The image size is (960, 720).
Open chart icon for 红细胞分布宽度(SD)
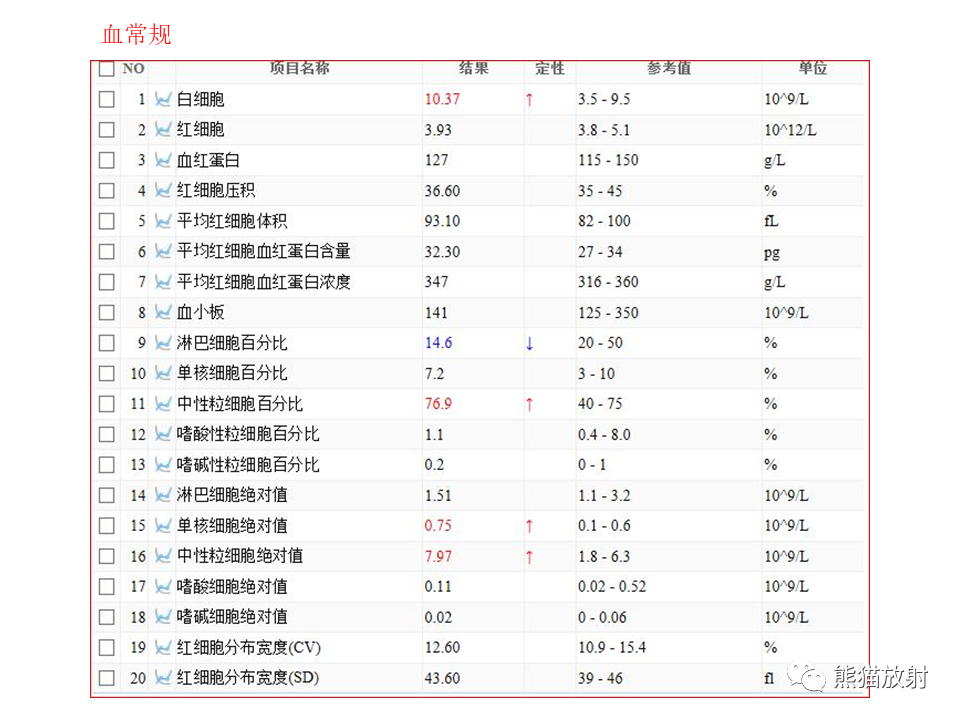pos(162,678)
